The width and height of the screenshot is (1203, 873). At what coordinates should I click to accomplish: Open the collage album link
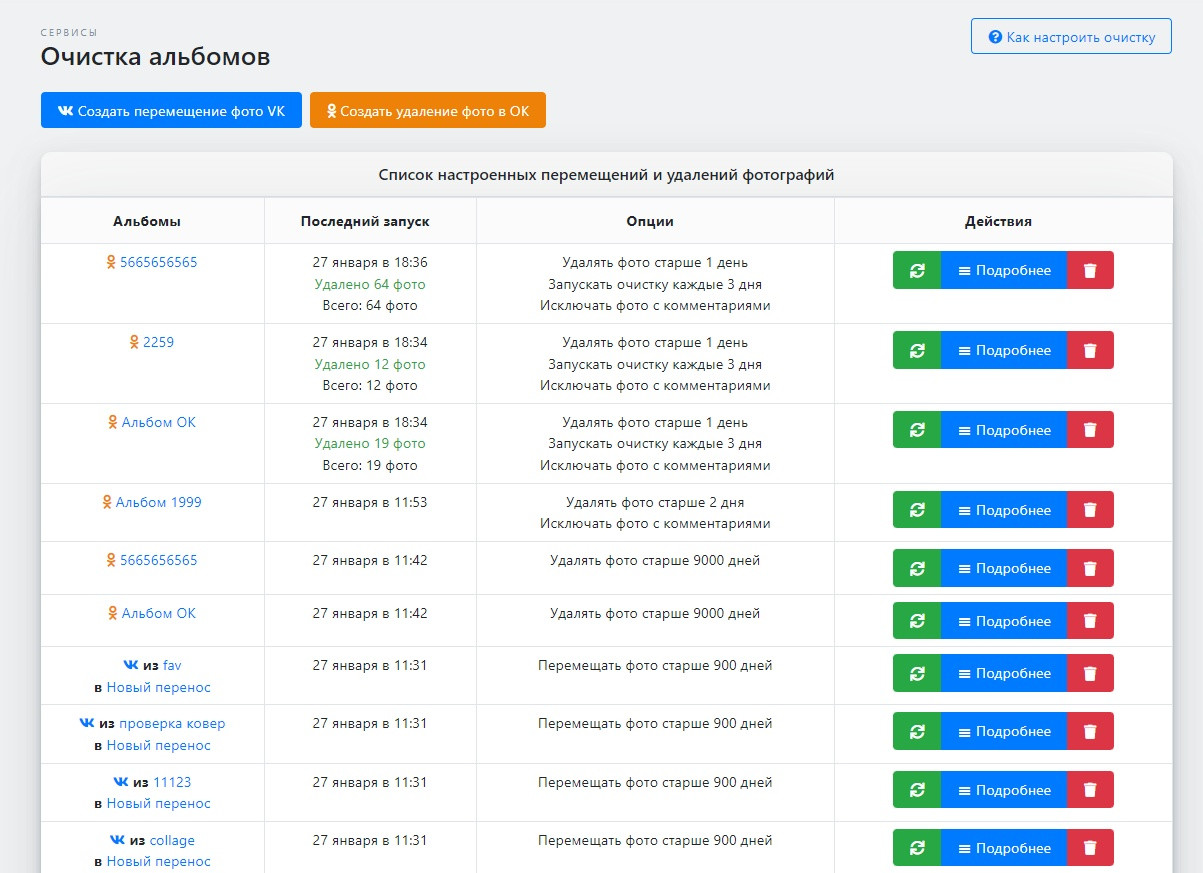coord(172,840)
